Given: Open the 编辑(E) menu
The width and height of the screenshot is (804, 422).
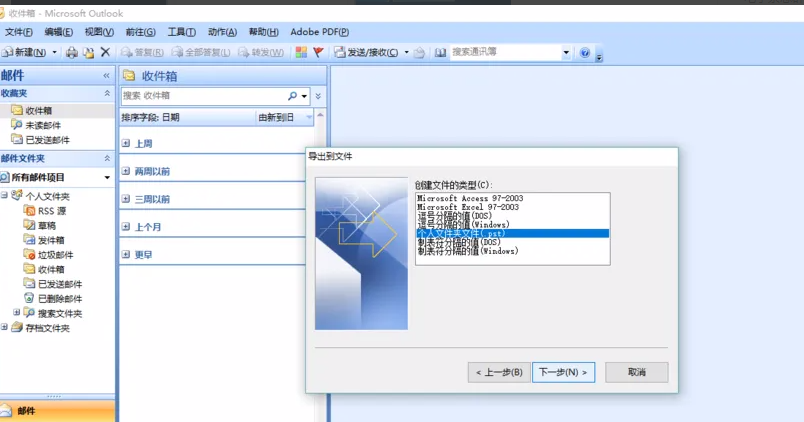Looking at the screenshot, I should (x=58, y=32).
